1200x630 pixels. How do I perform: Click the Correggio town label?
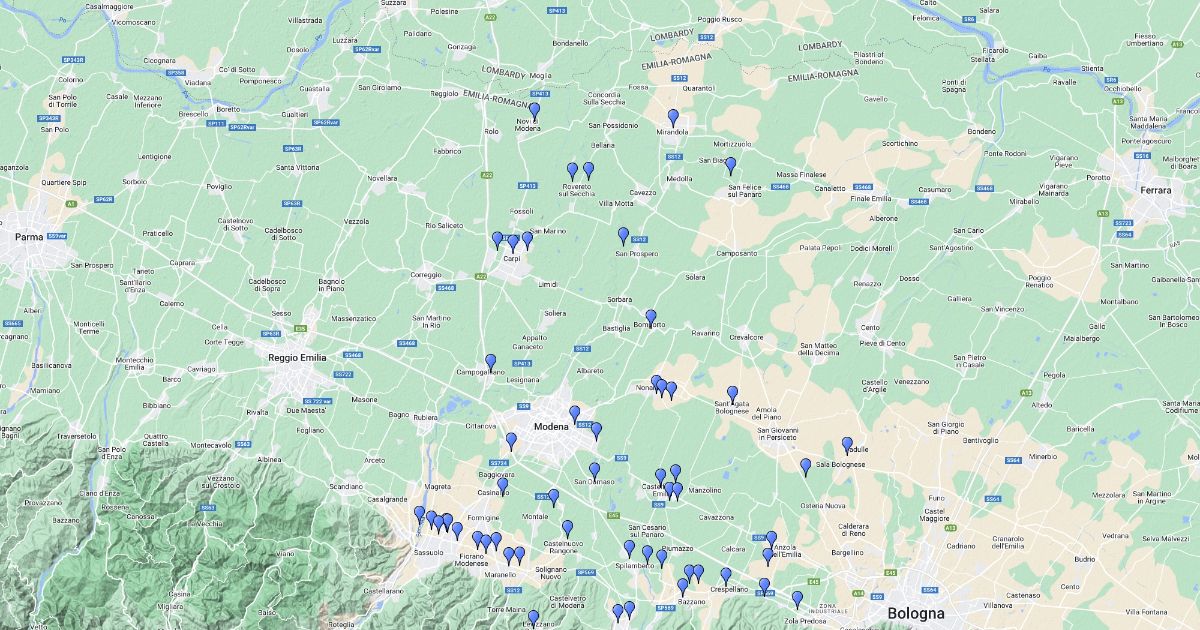(425, 274)
